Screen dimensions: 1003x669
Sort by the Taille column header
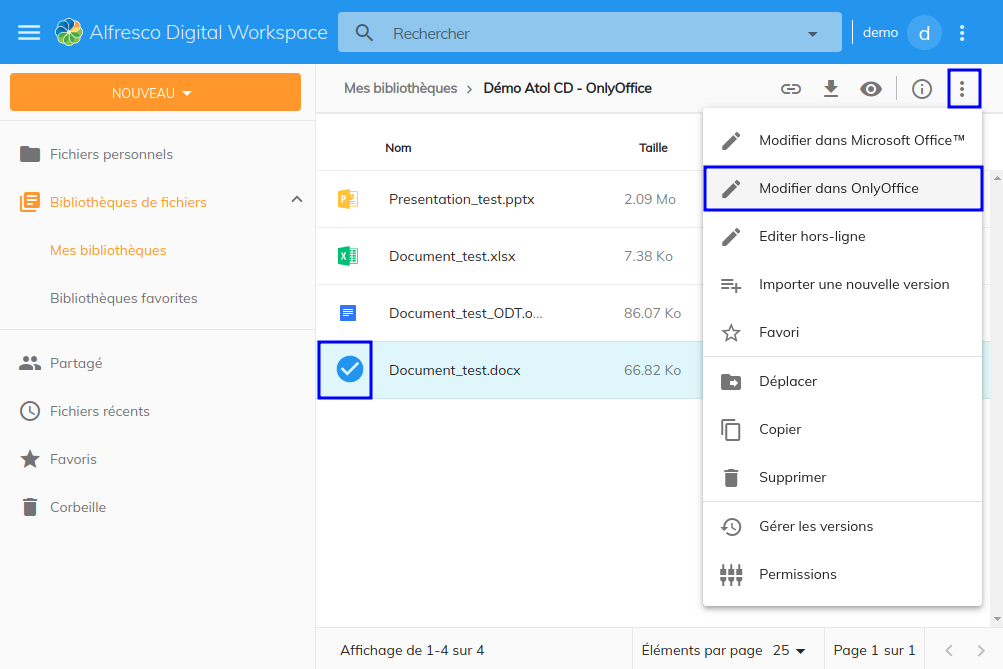(653, 148)
